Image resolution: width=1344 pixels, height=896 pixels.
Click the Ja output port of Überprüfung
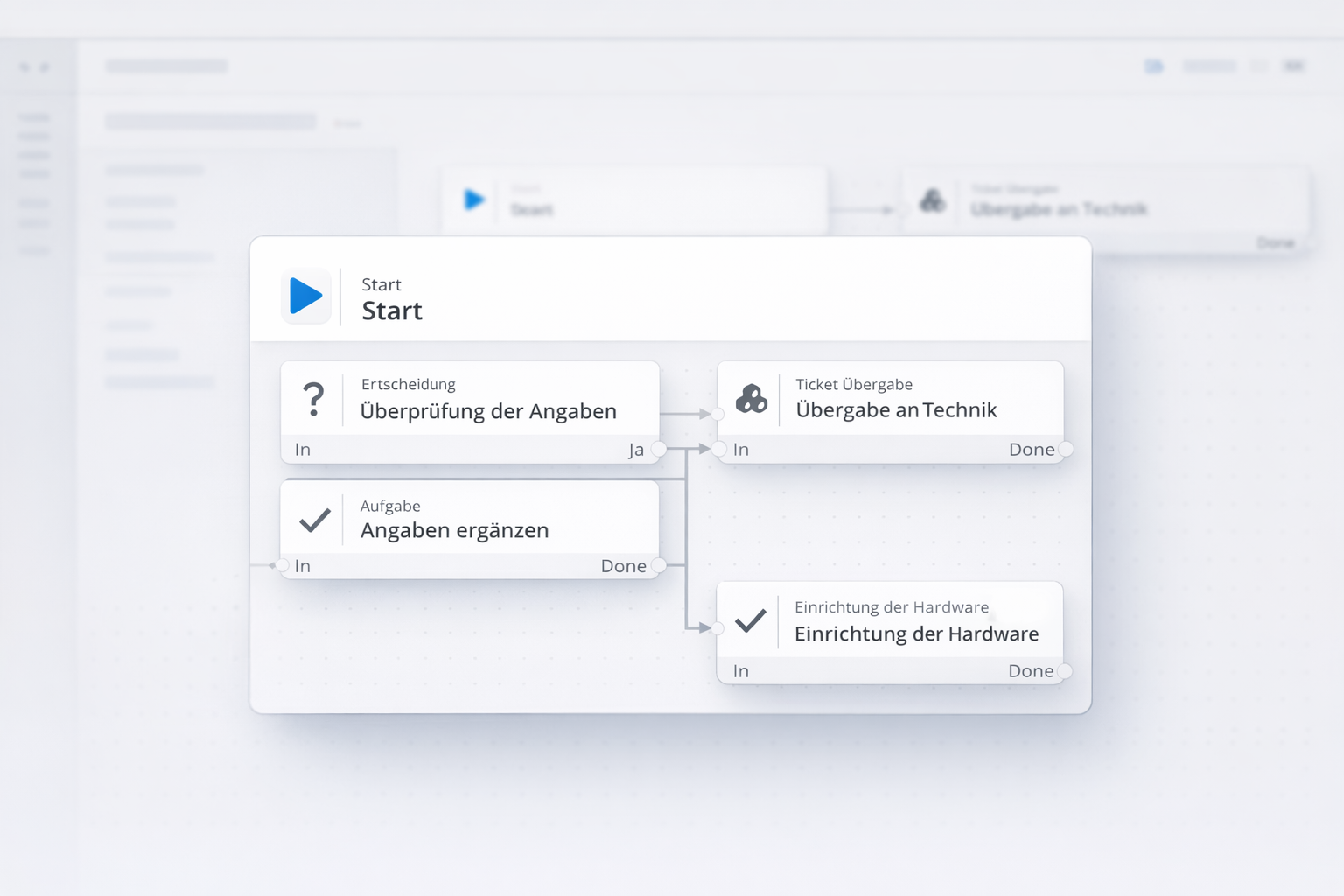coord(659,450)
